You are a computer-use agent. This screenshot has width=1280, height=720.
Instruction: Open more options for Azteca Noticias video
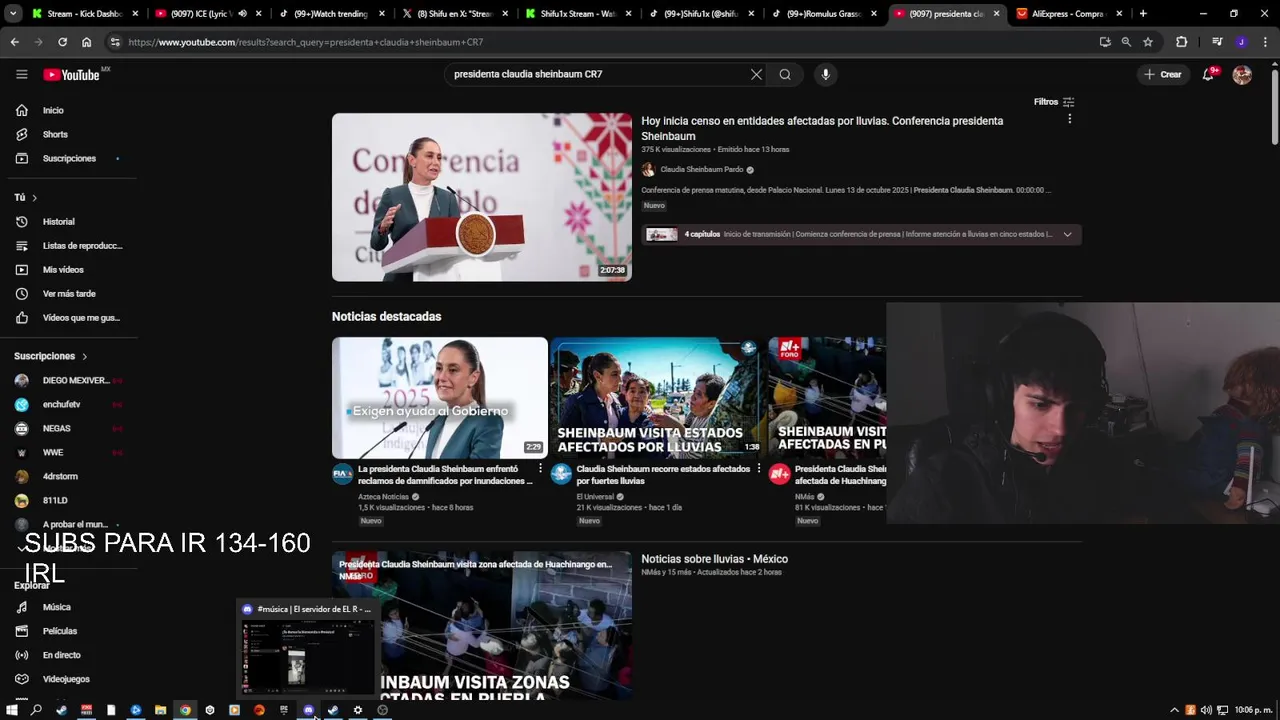pyautogui.click(x=540, y=469)
